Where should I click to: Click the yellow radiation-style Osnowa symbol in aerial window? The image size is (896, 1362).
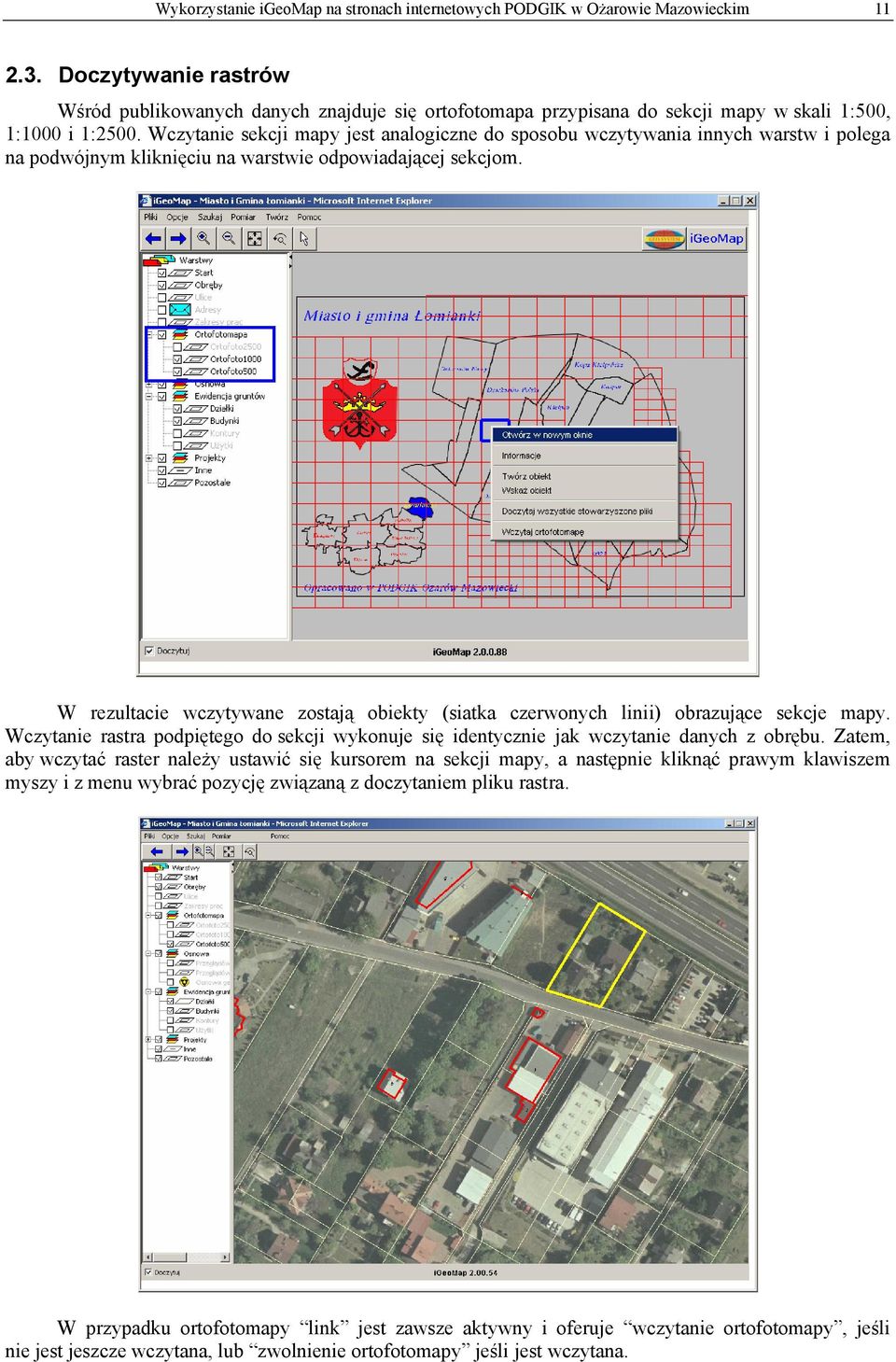coord(184,982)
